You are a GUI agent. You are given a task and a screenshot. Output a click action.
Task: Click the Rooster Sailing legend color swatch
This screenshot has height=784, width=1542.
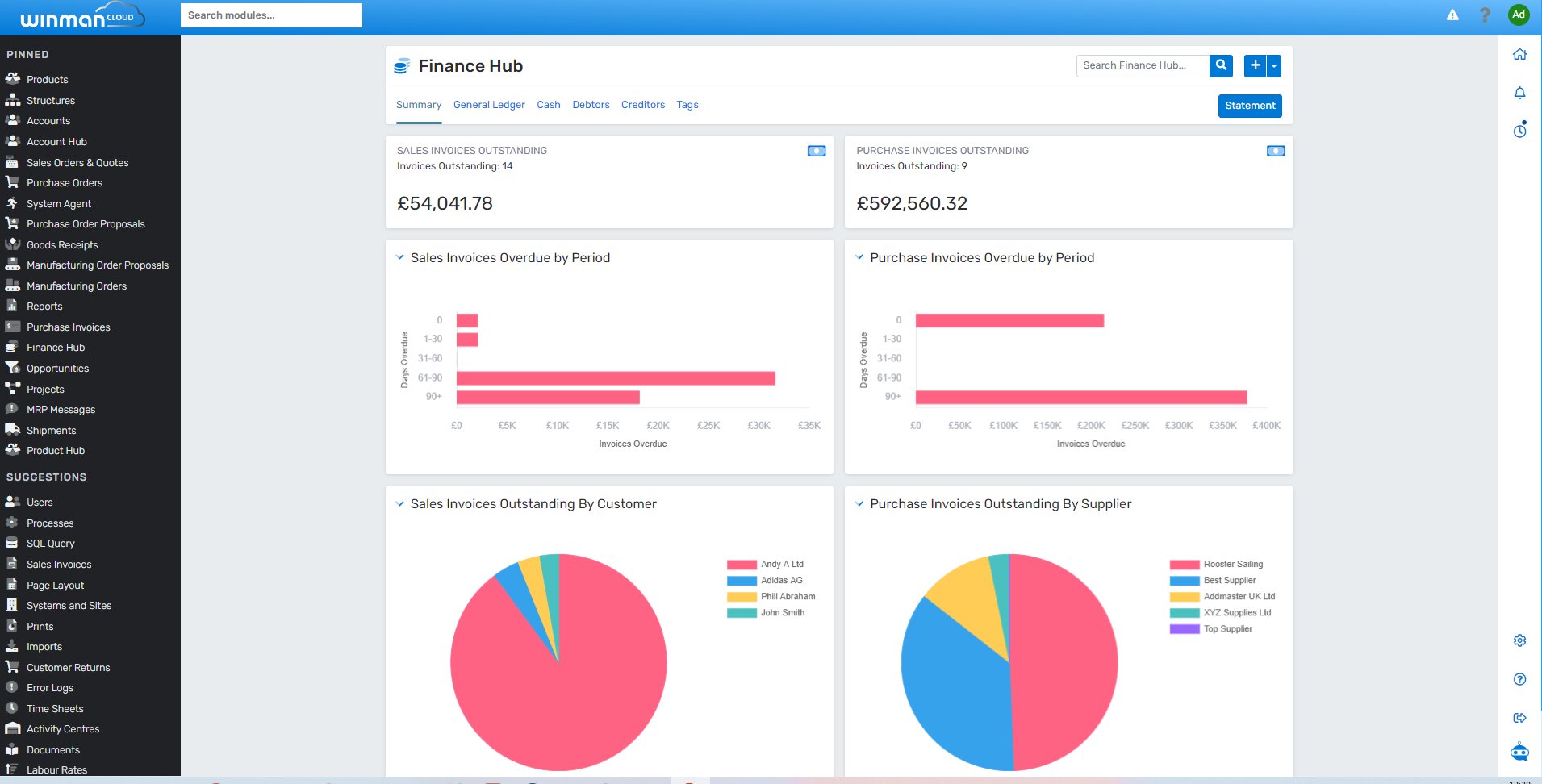1184,565
